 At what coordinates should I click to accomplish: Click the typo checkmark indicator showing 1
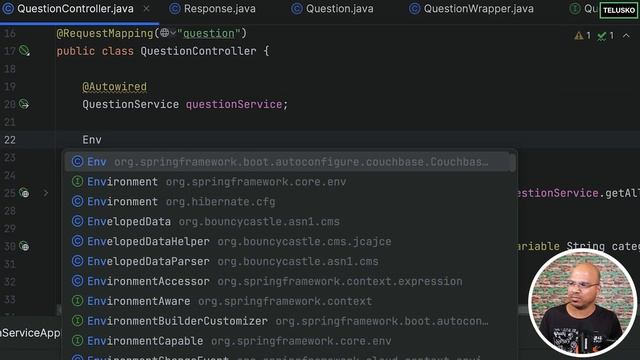(x=606, y=36)
